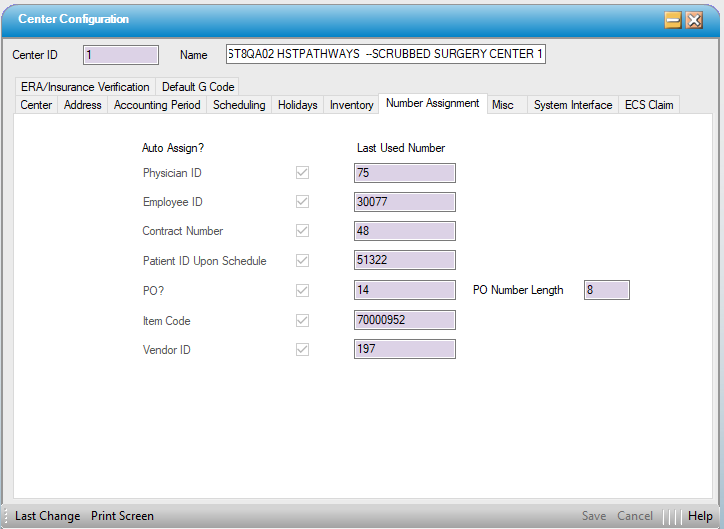Select the Inventory tab
Screen dimensions: 724x529
point(351,105)
